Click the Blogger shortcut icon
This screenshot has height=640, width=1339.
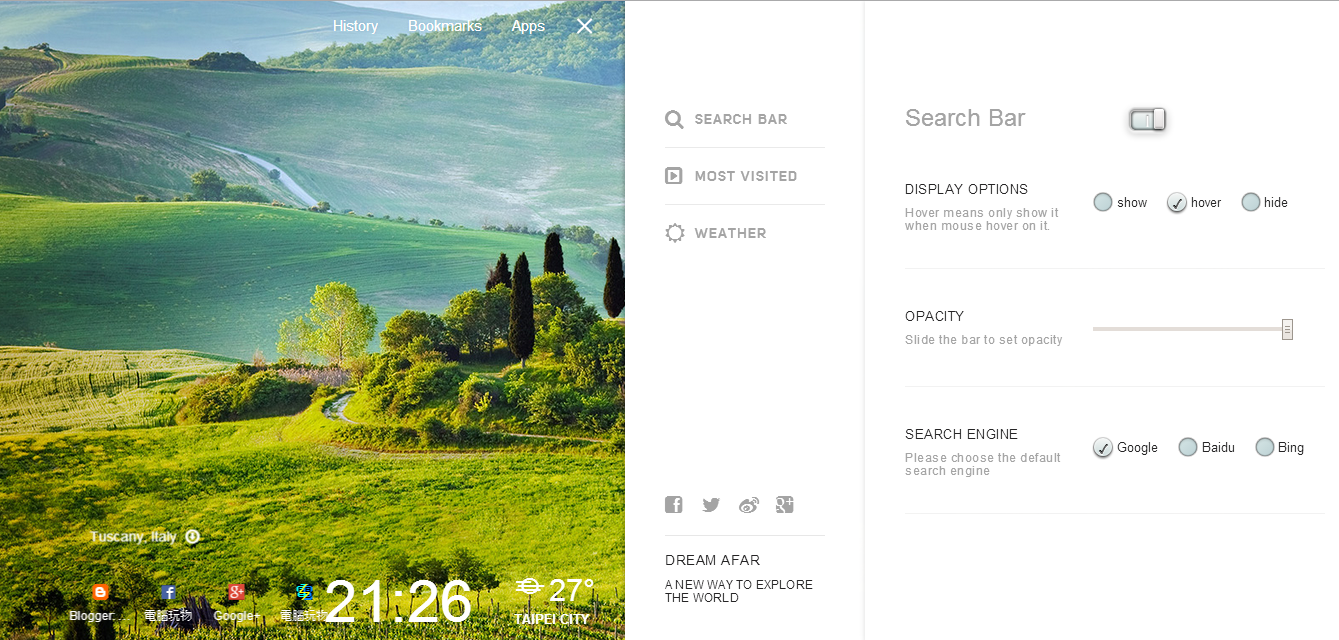pos(99,592)
